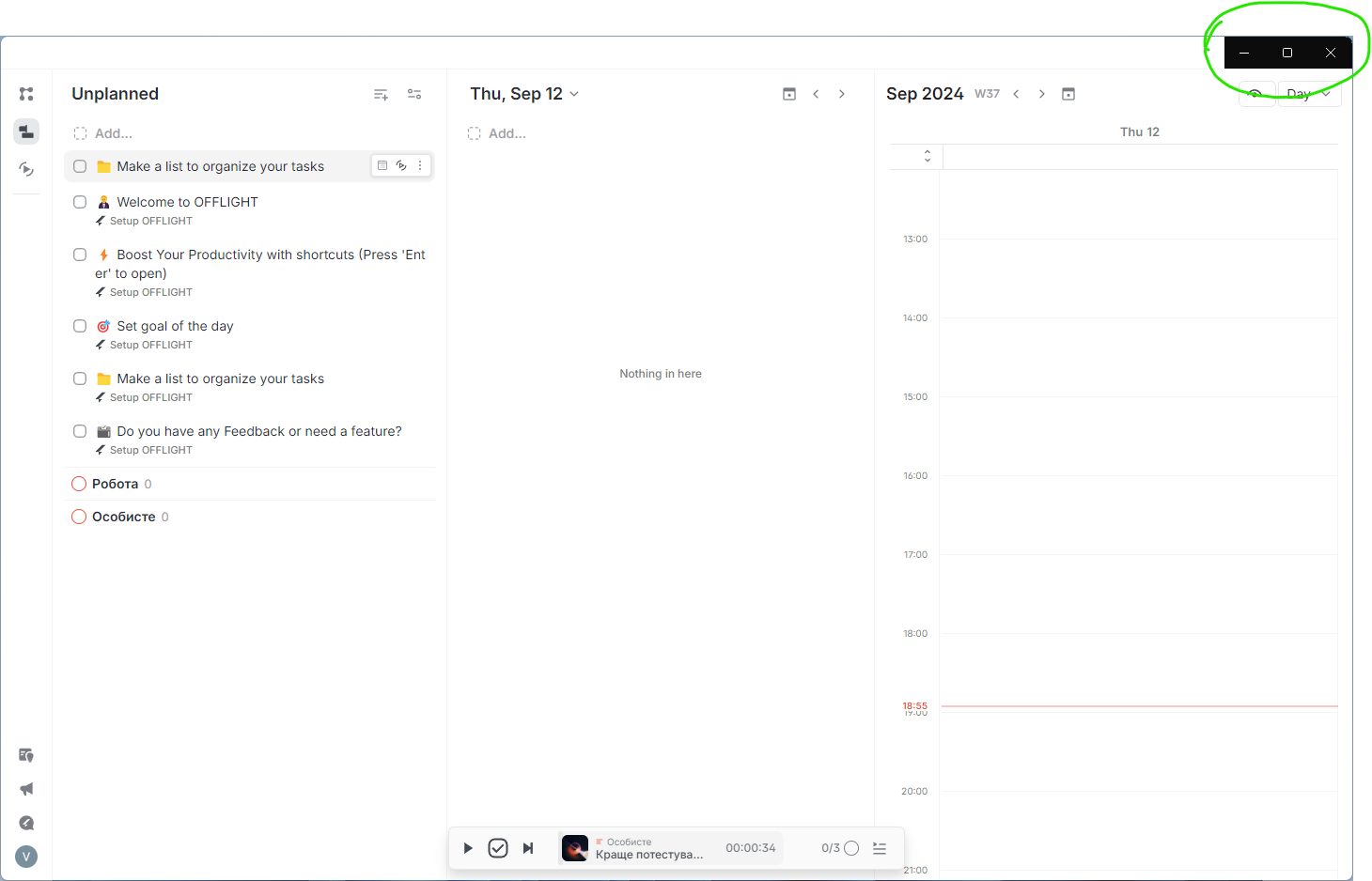1372x881 pixels.
Task: Jump to today in calendar header
Action: [x=1068, y=94]
